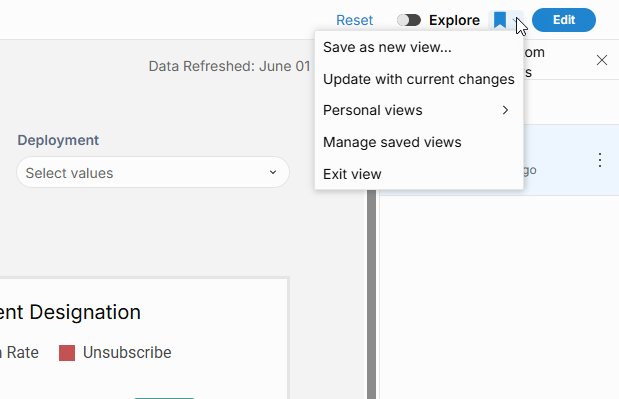Image resolution: width=619 pixels, height=399 pixels.
Task: Click the Unsubscribe legend label
Action: point(127,352)
